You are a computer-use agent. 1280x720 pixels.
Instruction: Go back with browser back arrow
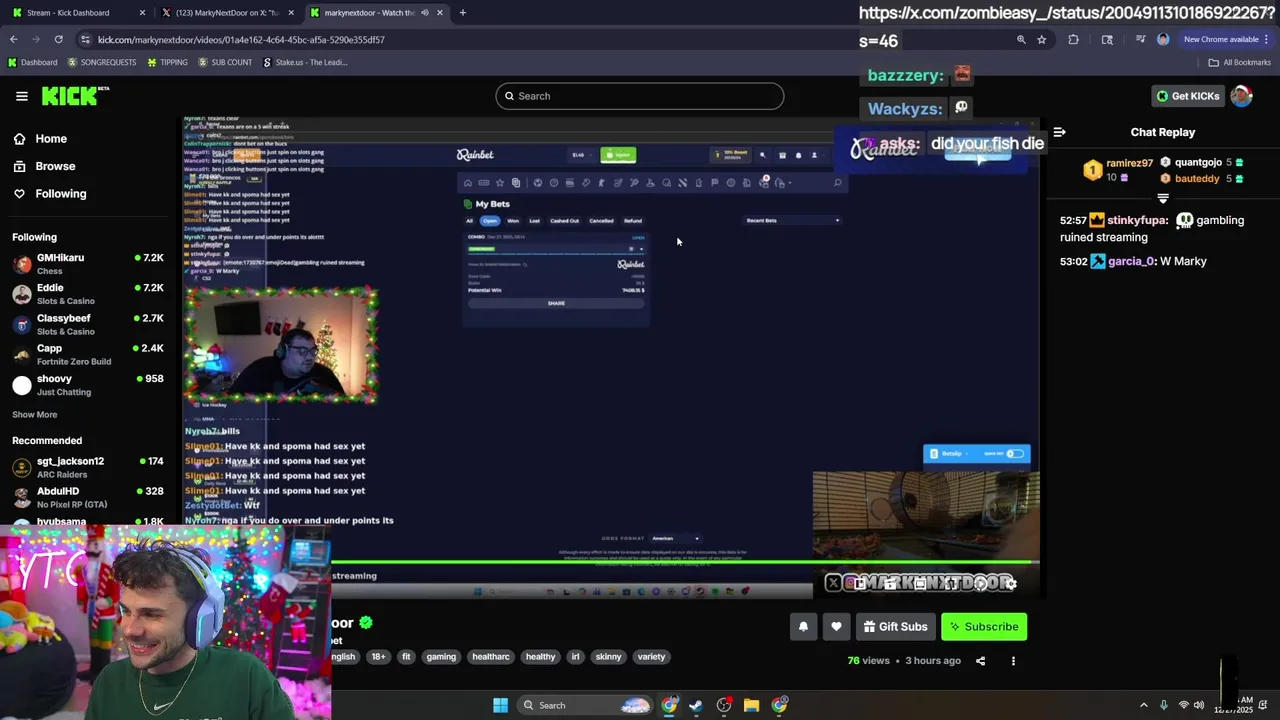click(14, 39)
